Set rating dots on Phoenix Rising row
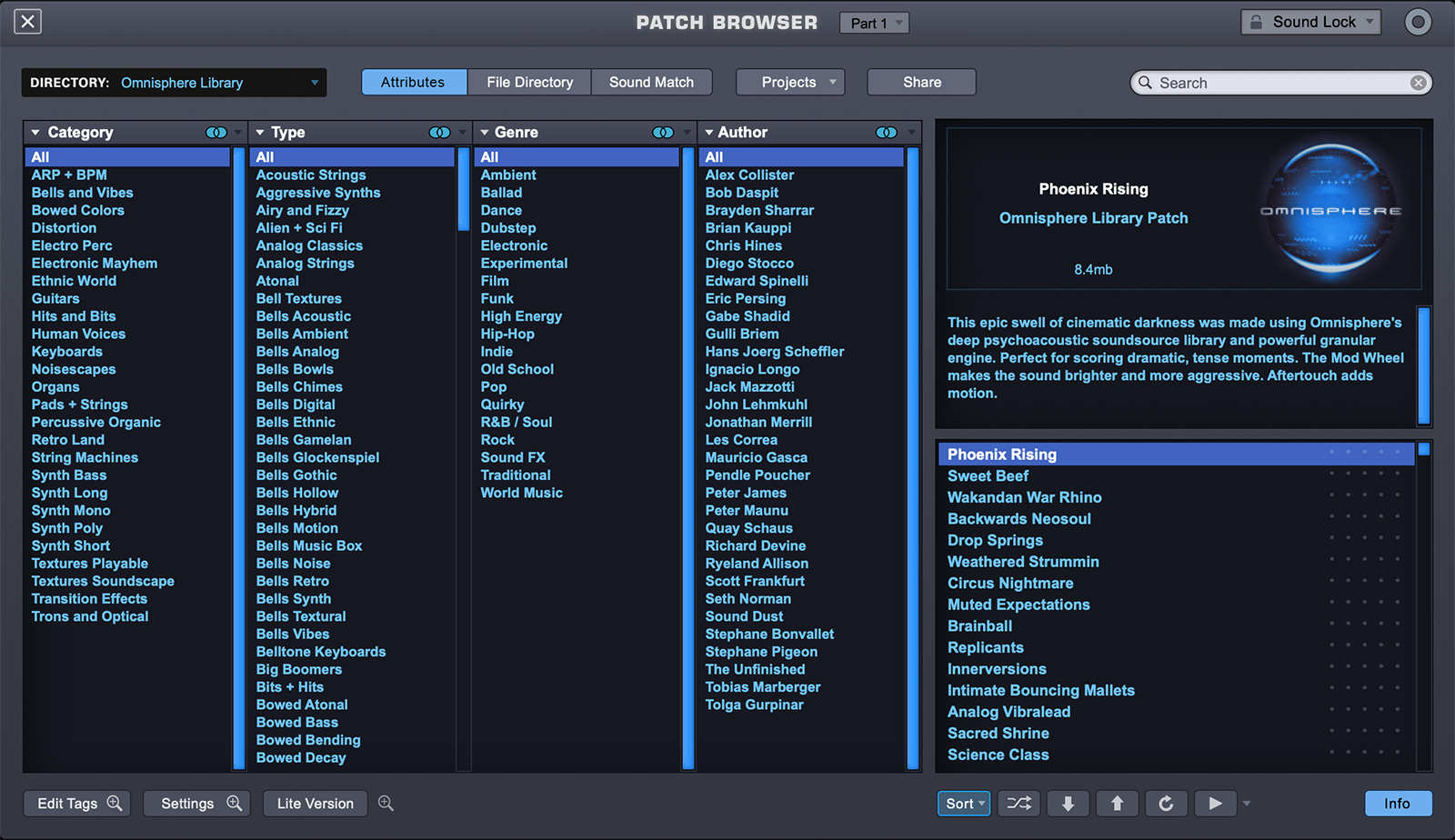 1364,452
